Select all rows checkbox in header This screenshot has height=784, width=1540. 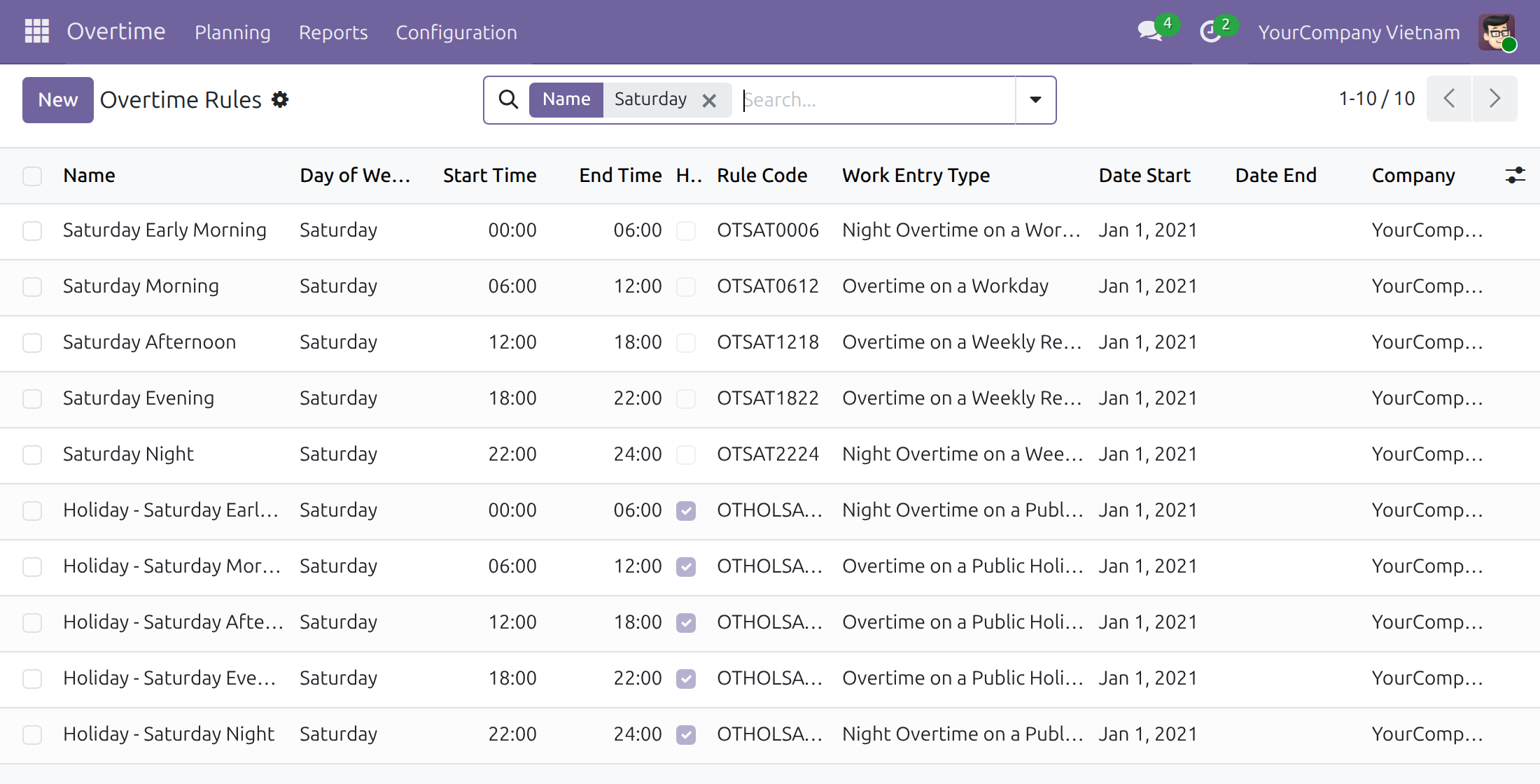pyautogui.click(x=32, y=176)
